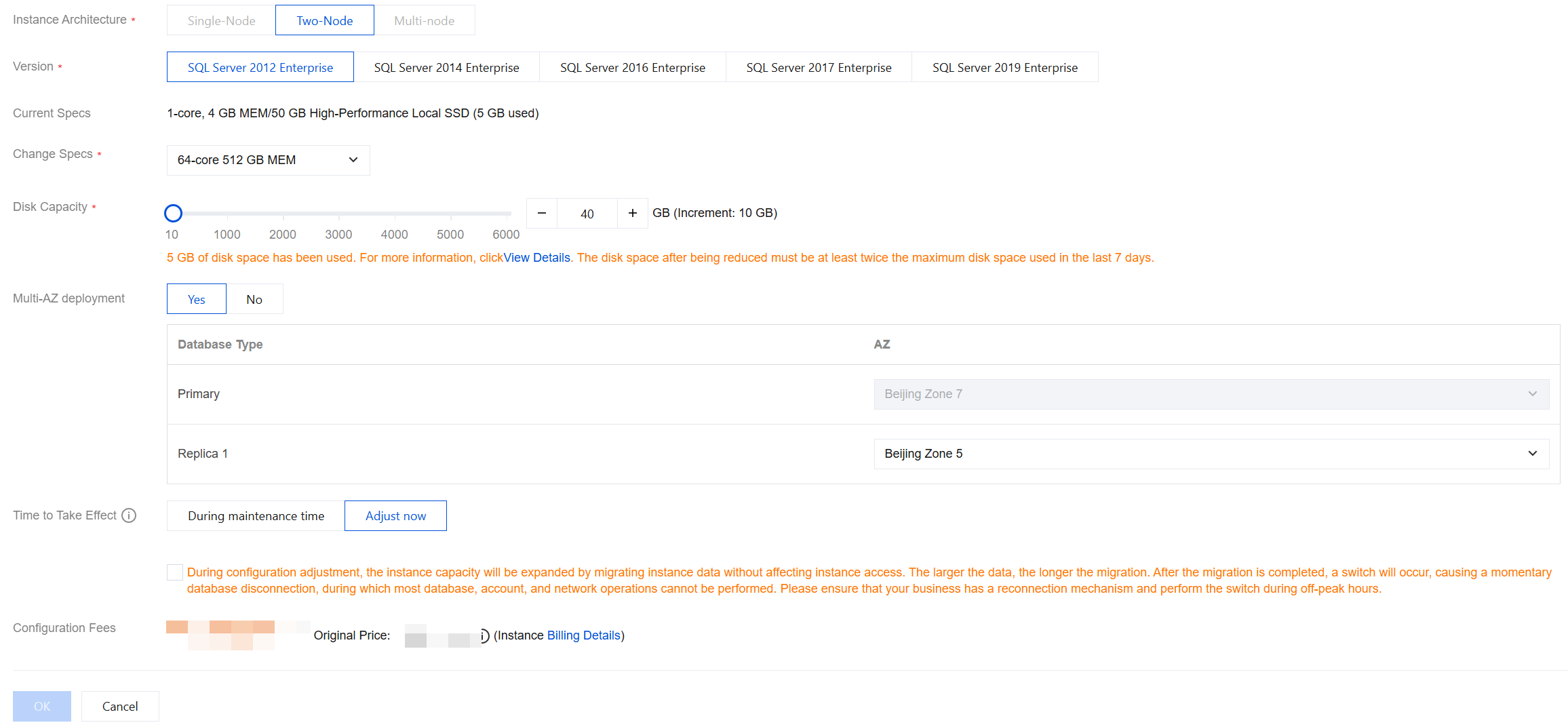This screenshot has width=1568, height=727.
Task: Open the Billing Details link
Action: [584, 635]
